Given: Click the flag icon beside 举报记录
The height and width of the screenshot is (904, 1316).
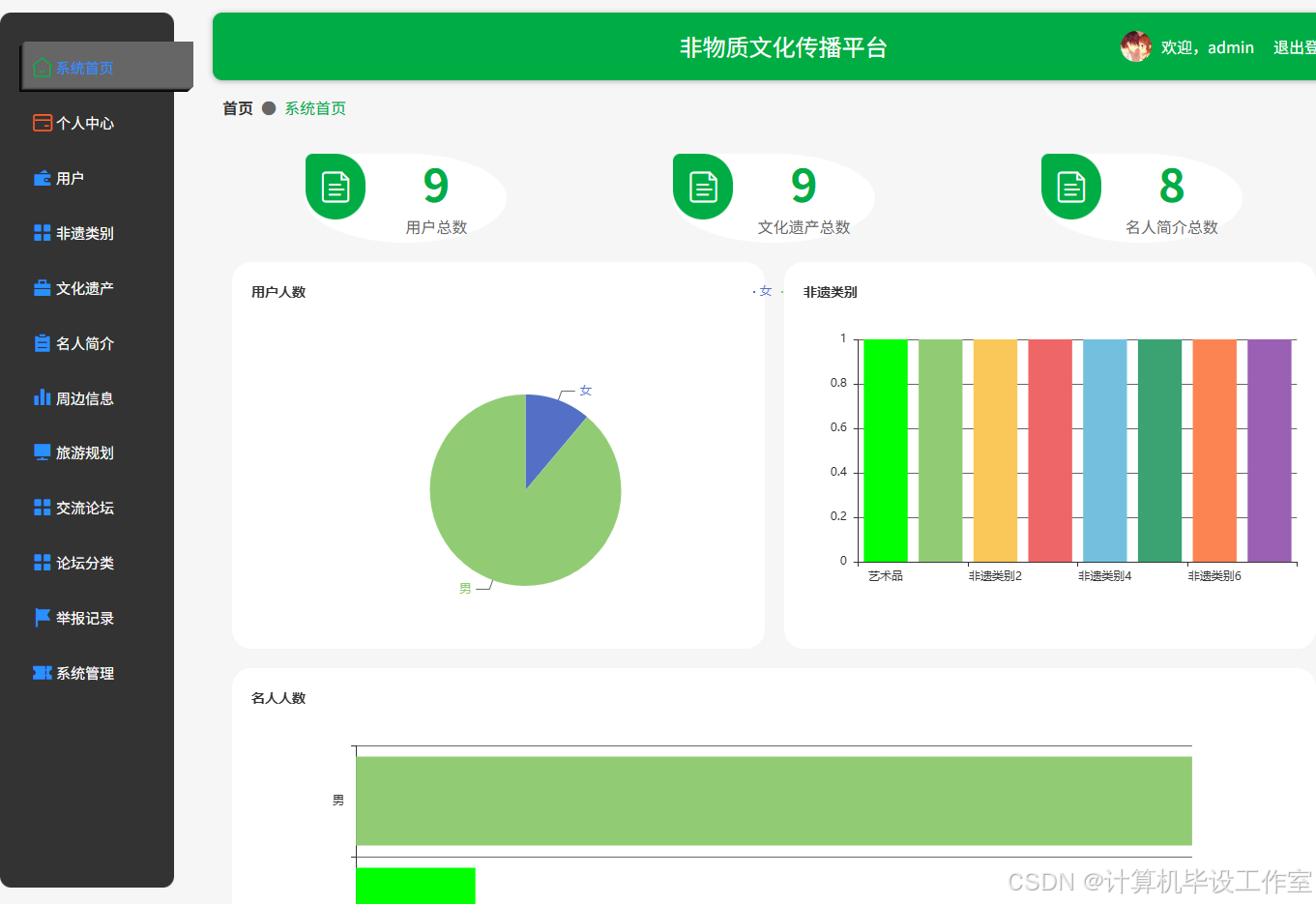Looking at the screenshot, I should (x=42, y=618).
